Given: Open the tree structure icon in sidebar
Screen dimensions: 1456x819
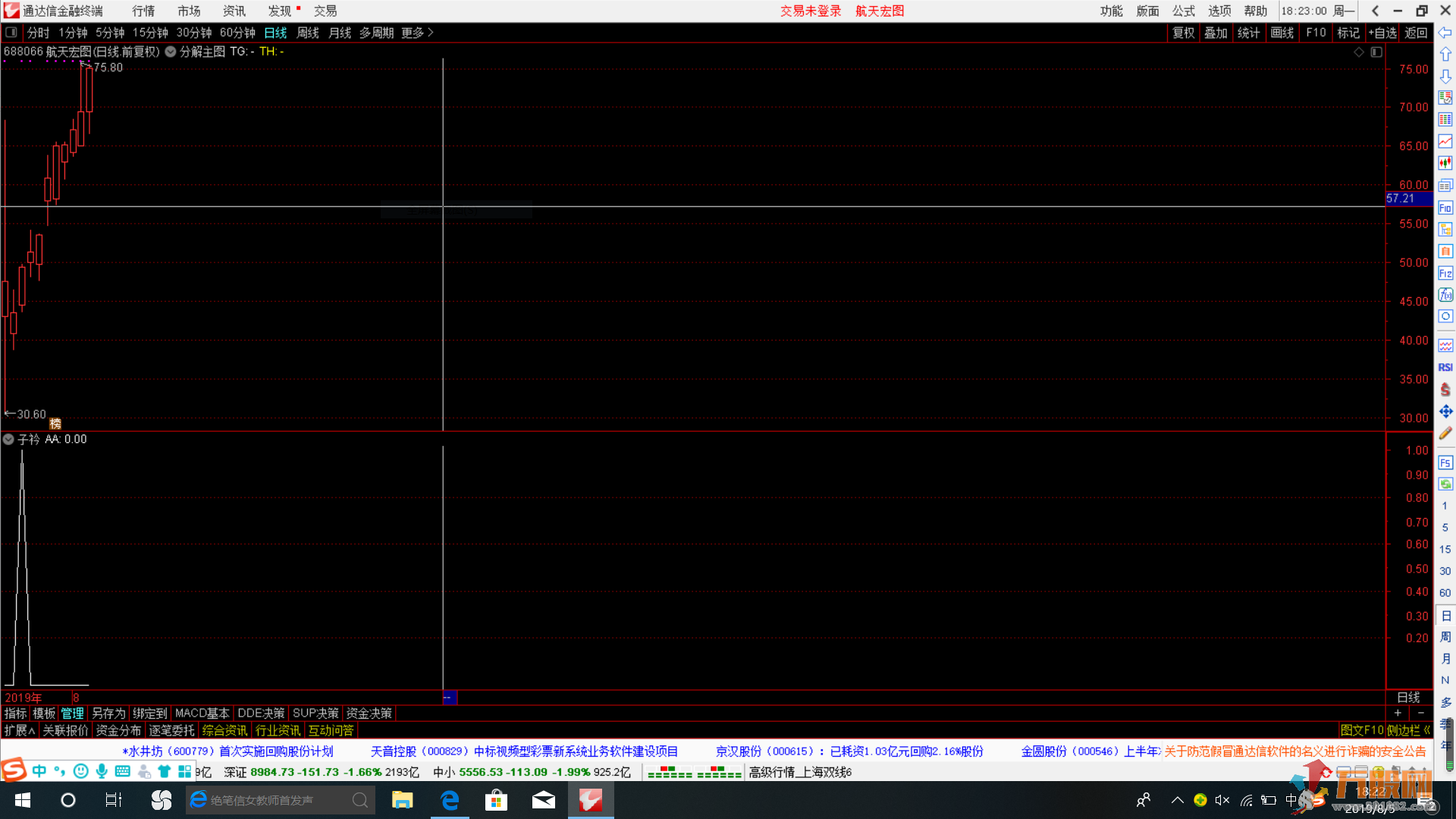Looking at the screenshot, I should click(x=1445, y=229).
